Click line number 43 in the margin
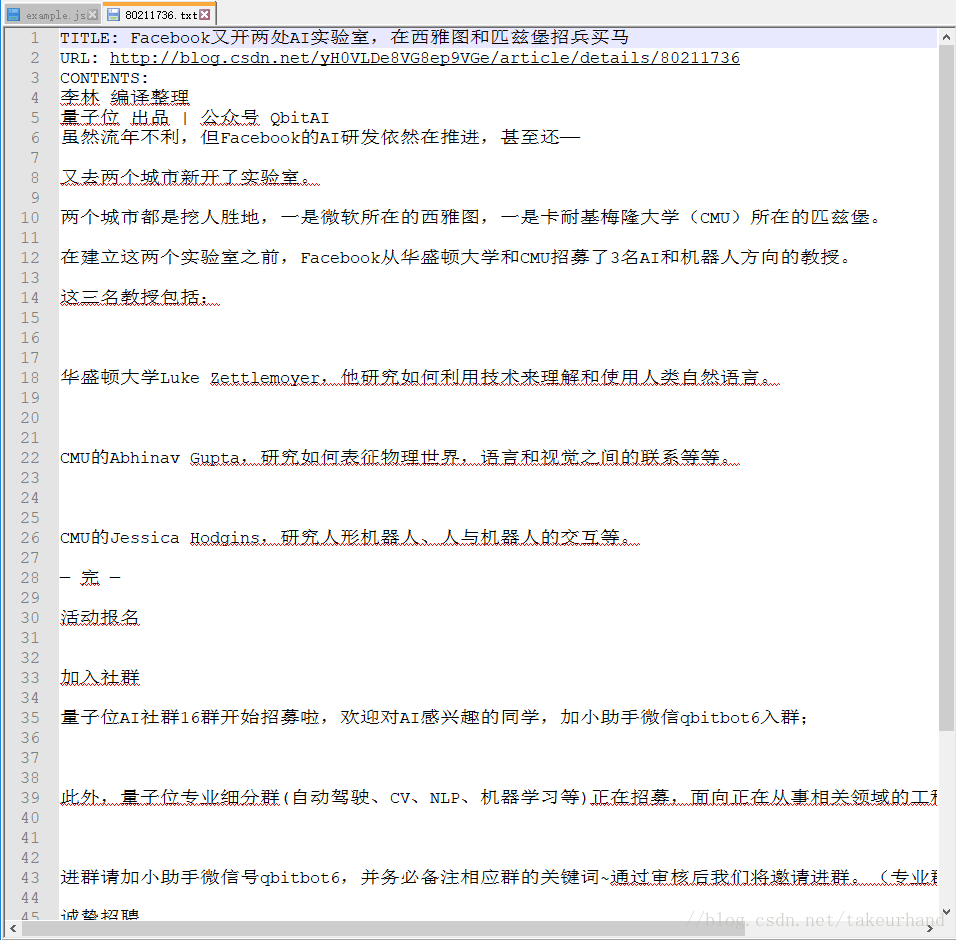 coord(30,878)
